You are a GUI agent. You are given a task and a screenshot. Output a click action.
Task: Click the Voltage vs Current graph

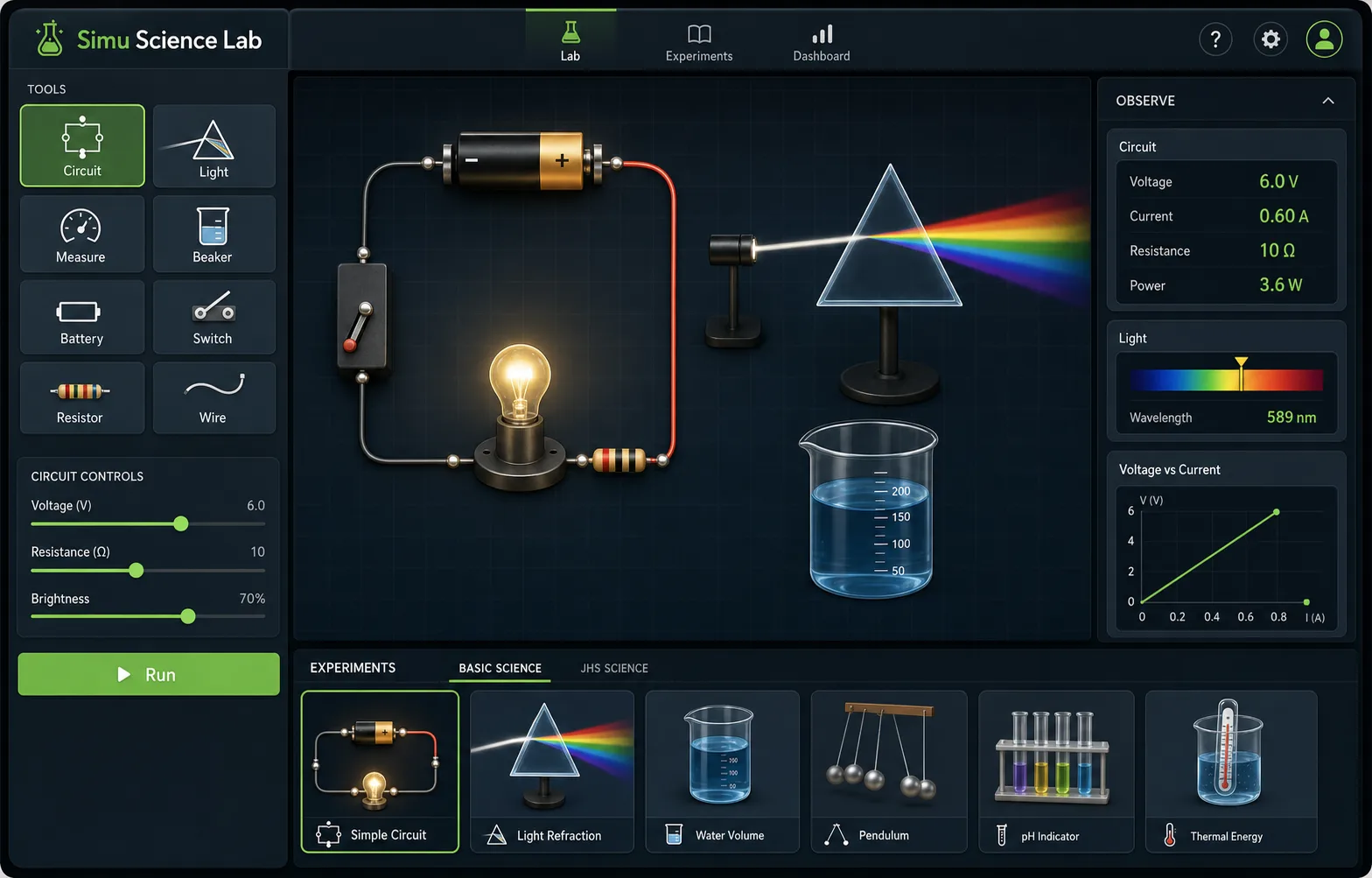tap(1226, 557)
